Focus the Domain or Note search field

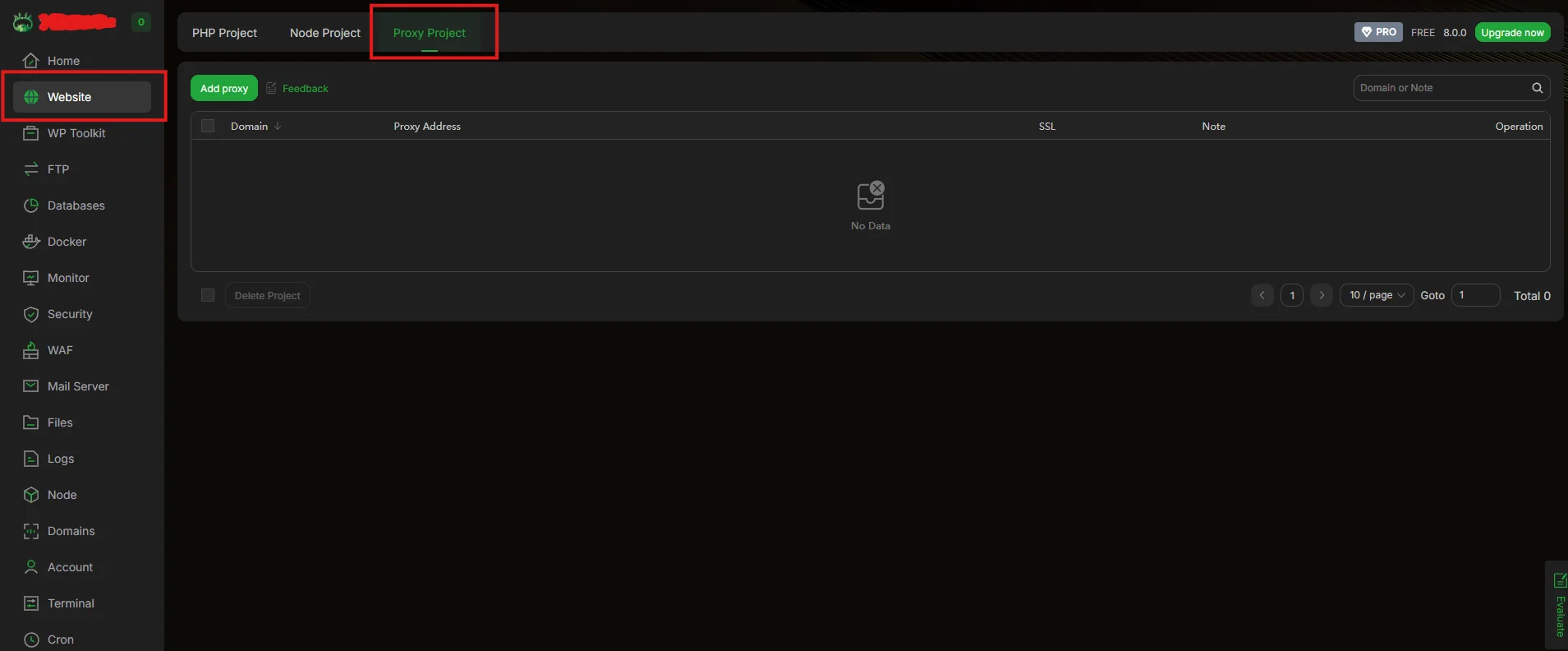pyautogui.click(x=1442, y=88)
